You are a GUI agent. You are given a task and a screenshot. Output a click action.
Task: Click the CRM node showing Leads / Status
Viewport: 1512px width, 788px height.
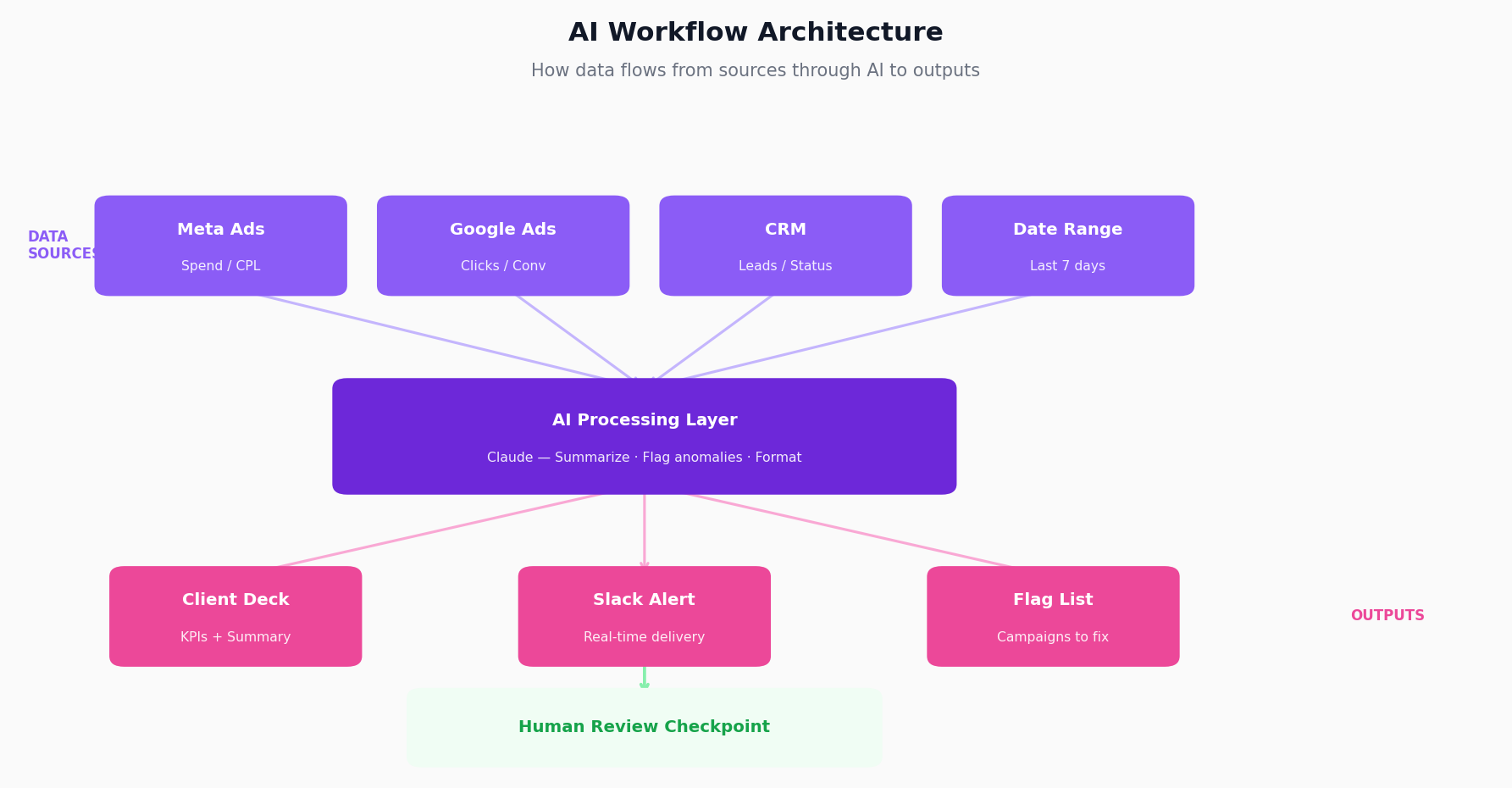(785, 246)
